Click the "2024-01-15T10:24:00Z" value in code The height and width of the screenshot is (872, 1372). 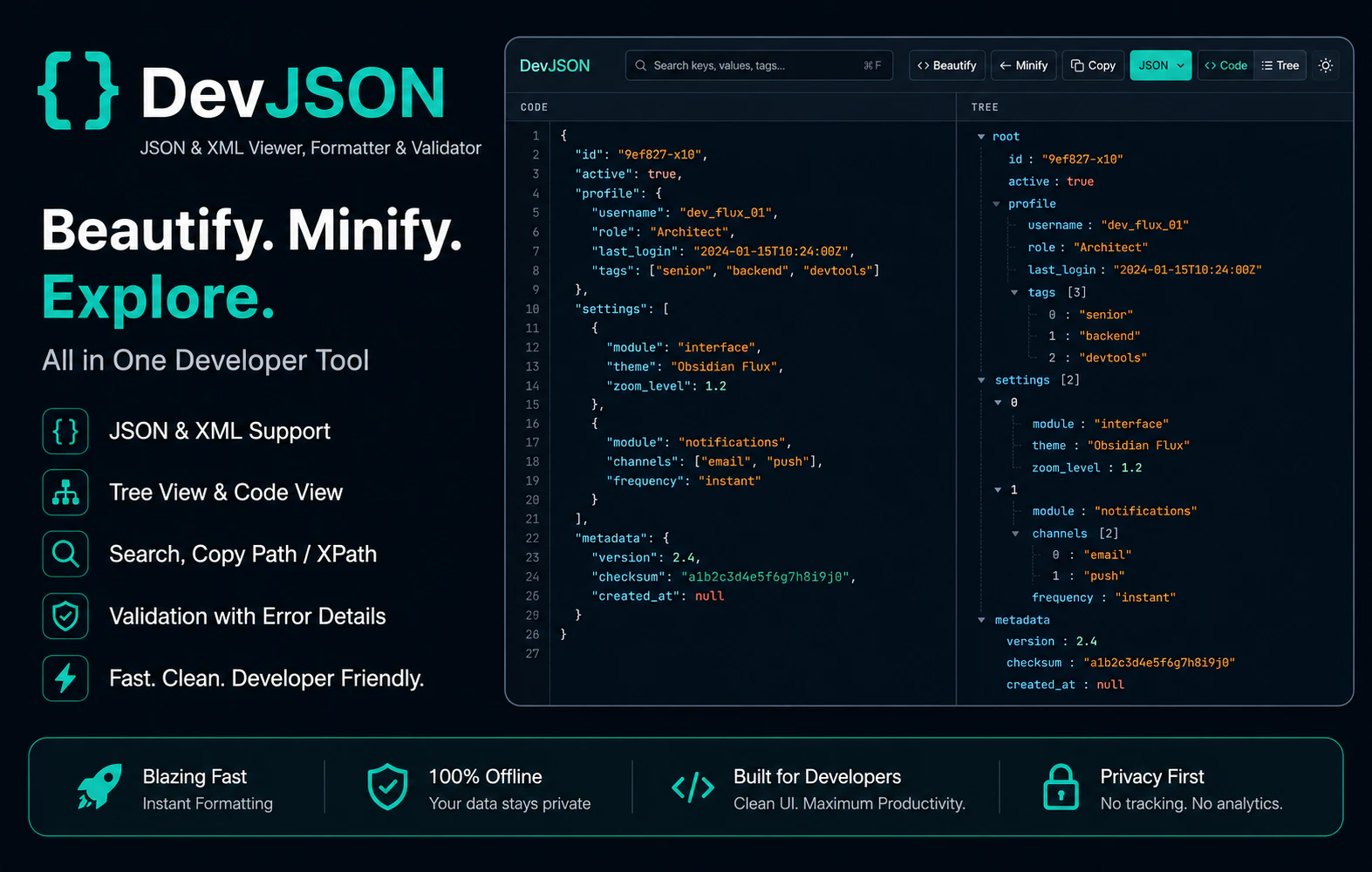pos(770,252)
